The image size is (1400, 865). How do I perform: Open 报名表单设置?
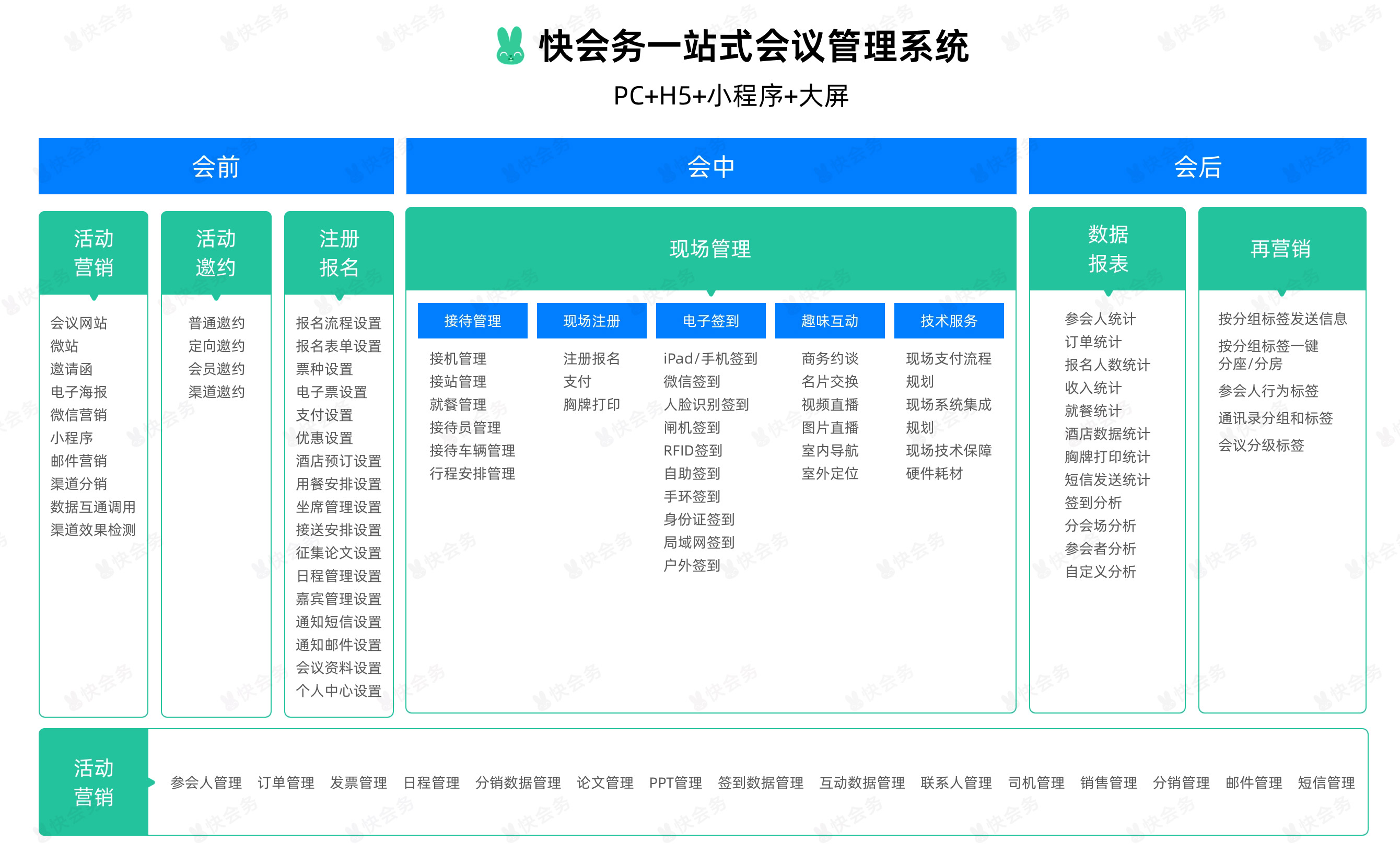coord(339,346)
